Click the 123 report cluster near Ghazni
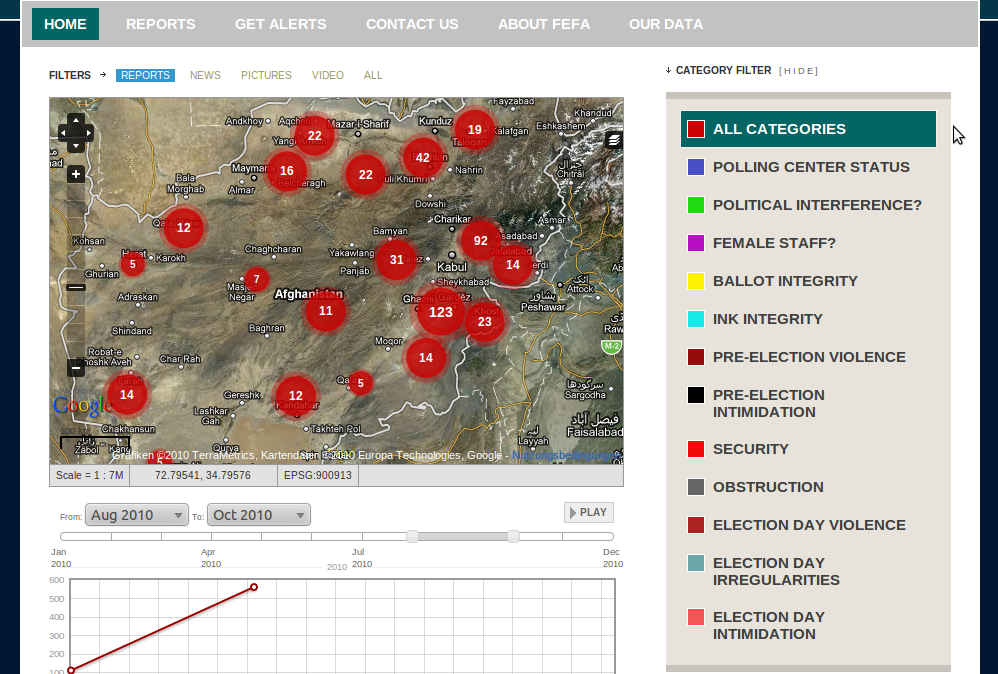 (441, 312)
